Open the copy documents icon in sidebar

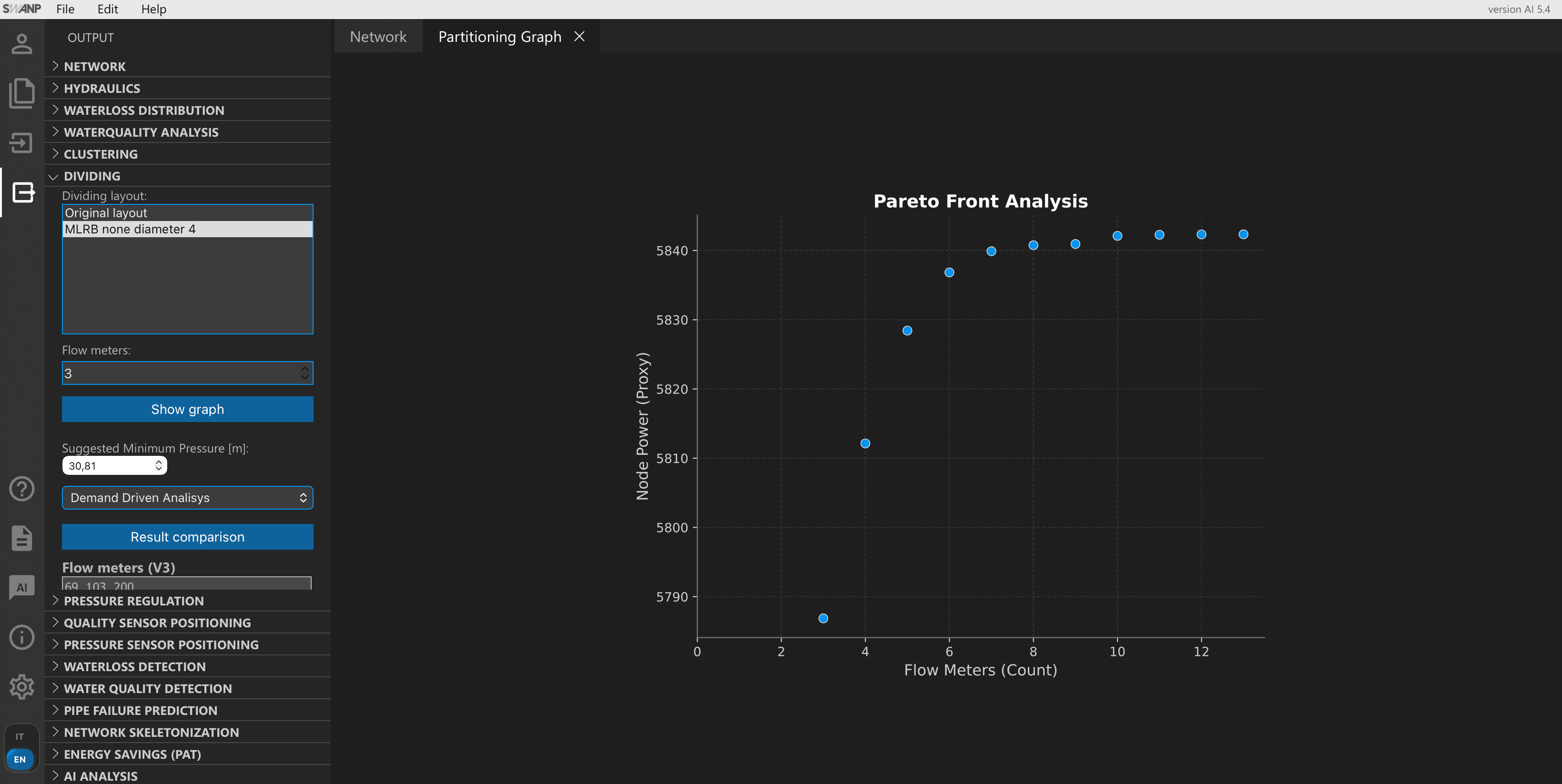pyautogui.click(x=22, y=93)
